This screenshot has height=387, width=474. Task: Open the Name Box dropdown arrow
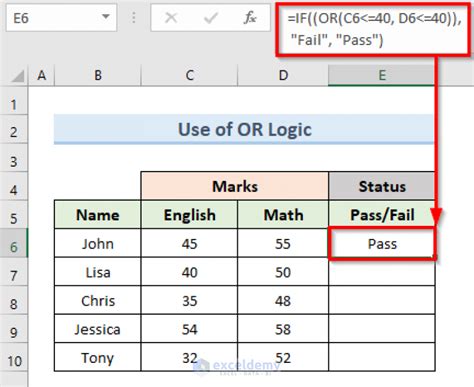pos(106,16)
